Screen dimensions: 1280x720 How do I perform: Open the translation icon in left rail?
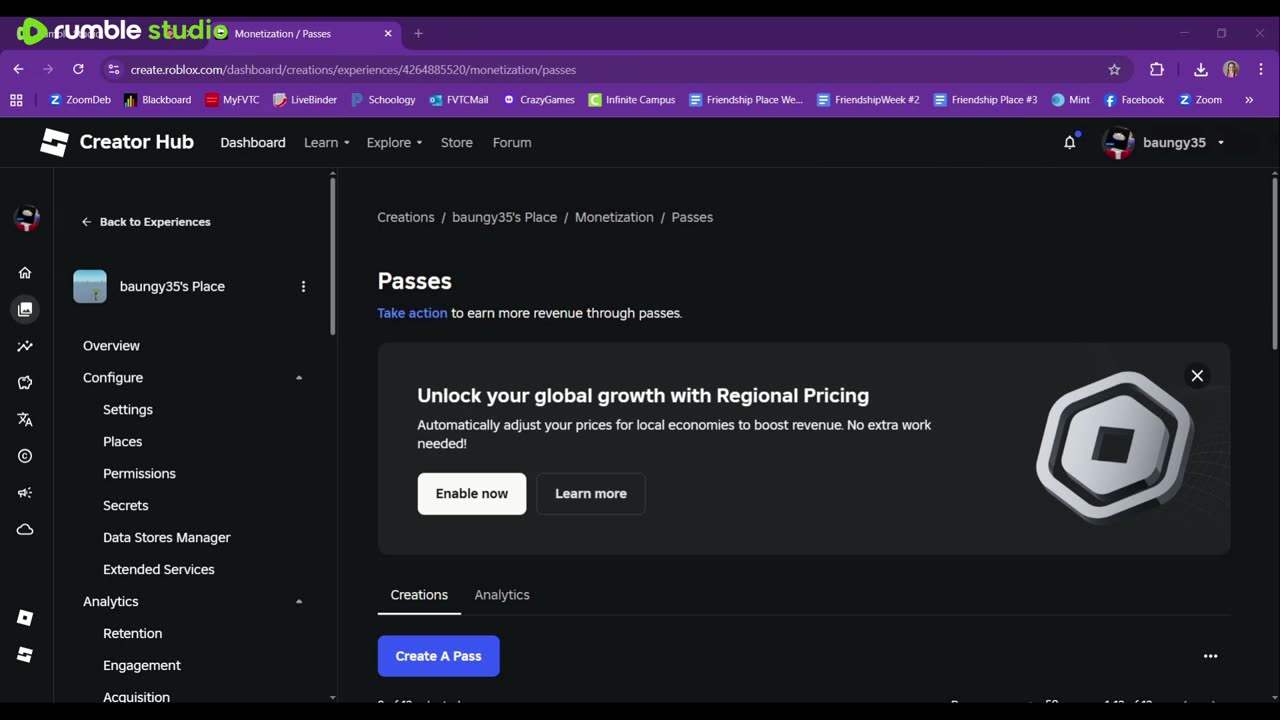(25, 420)
